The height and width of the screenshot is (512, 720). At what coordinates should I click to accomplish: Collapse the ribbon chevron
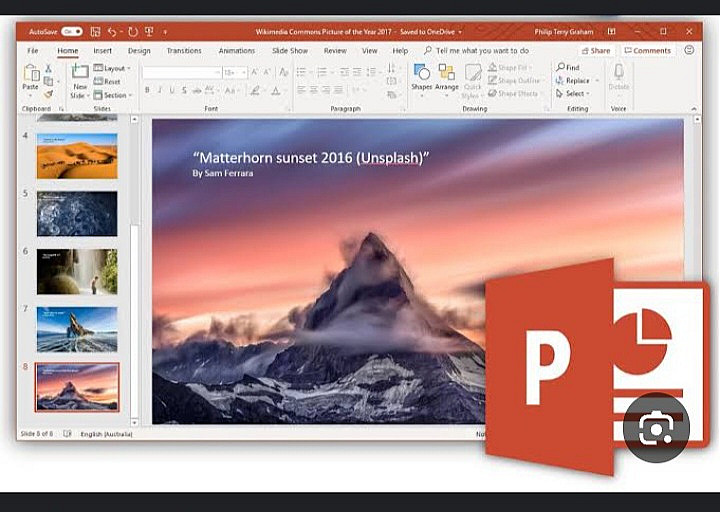click(694, 109)
